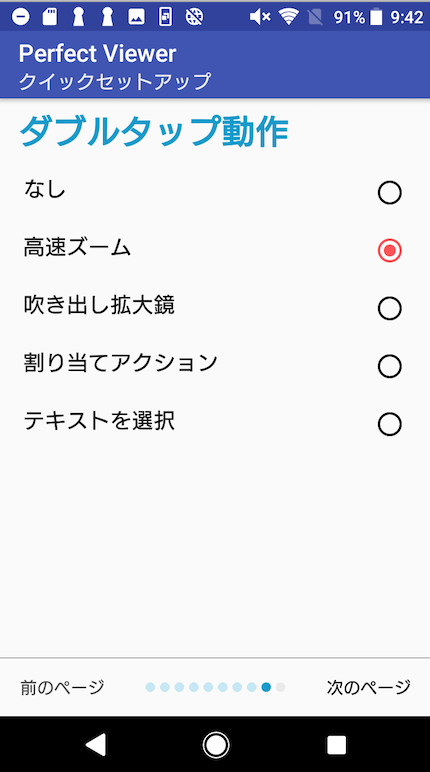Tap the last gray page indicator dot
Screen dimensions: 430x772
(x=281, y=687)
